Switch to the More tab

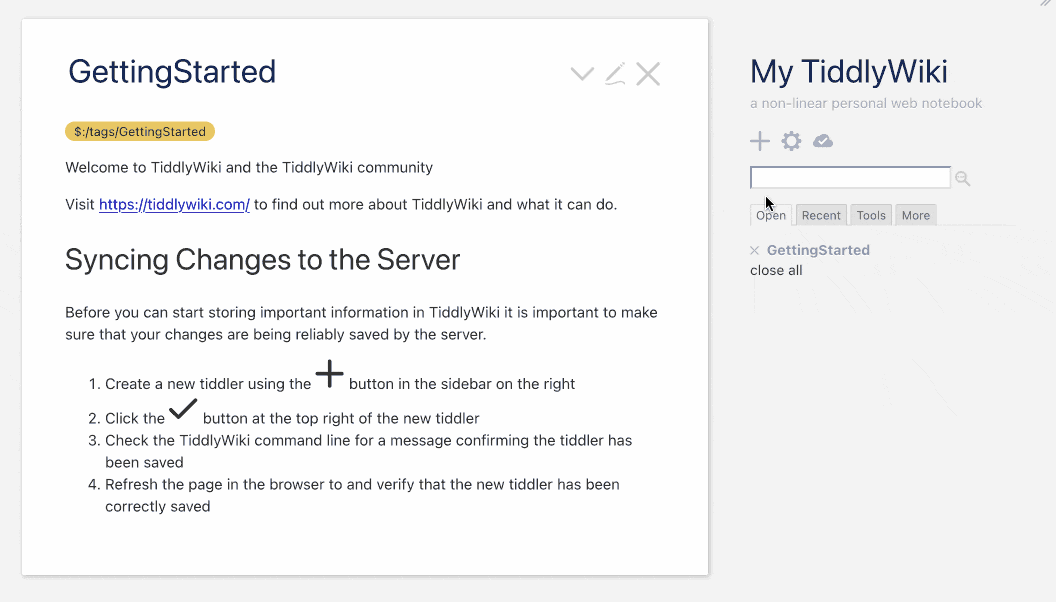pos(916,215)
